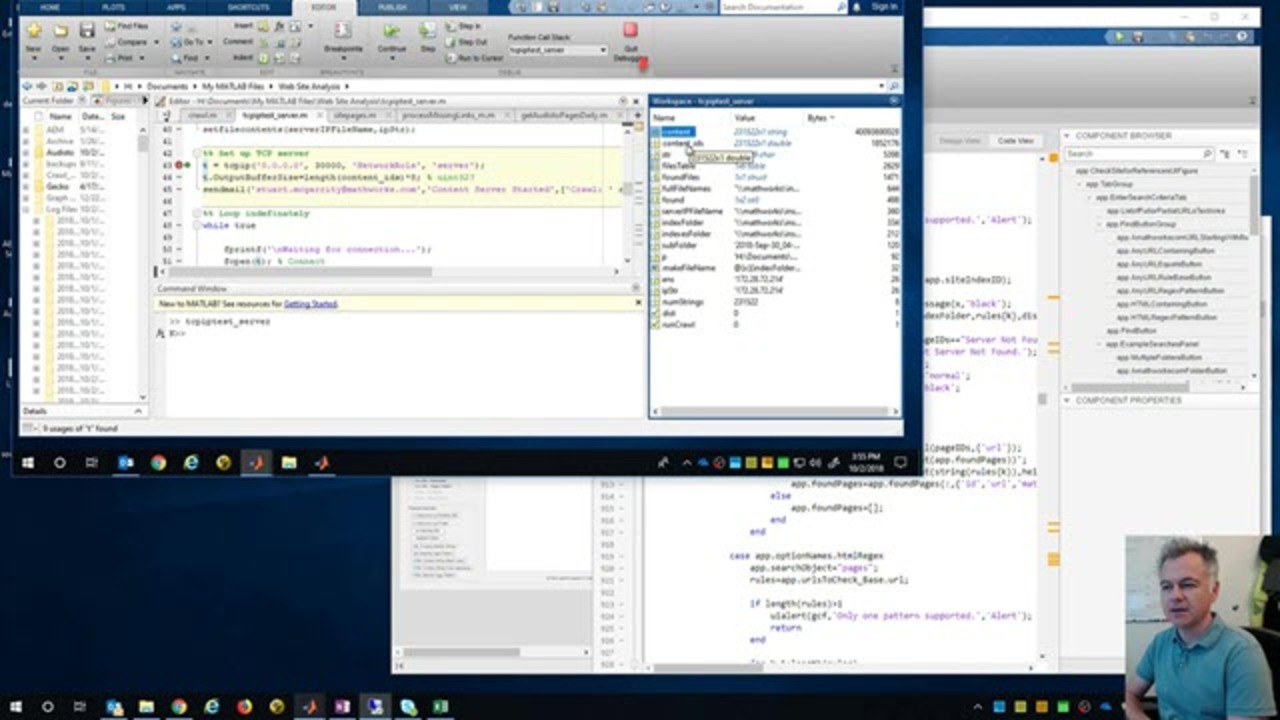
Task: Click the Quit Debugging stop icon
Action: pyautogui.click(x=630, y=32)
